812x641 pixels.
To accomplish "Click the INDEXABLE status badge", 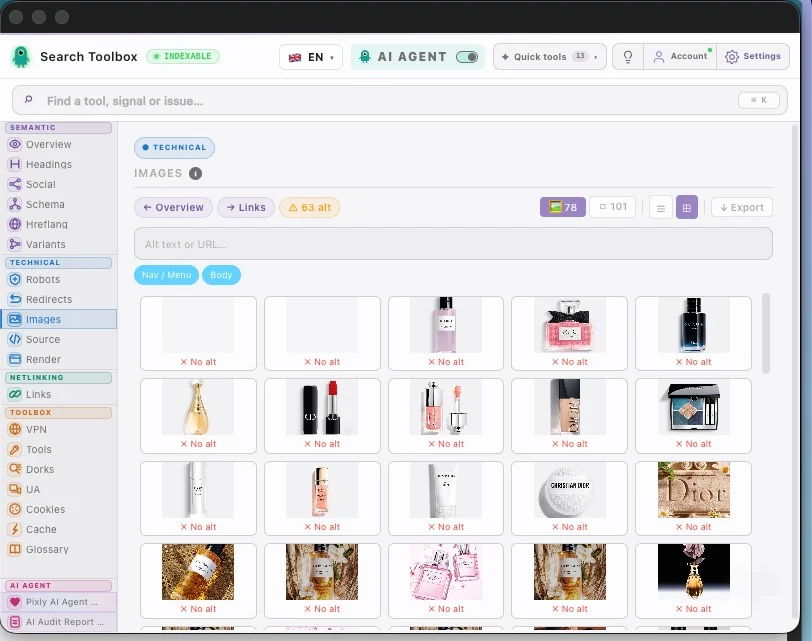I will [x=183, y=56].
